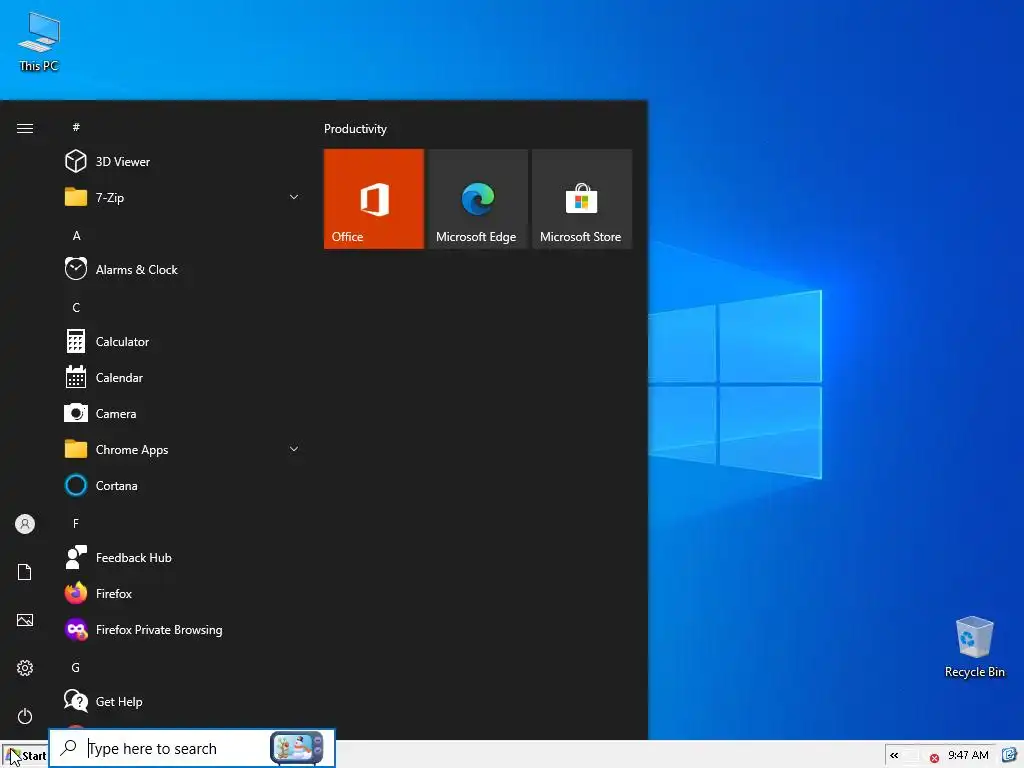Screen dimensions: 1024x768
Task: Open Alarms & Clock icon
Action: (x=76, y=269)
